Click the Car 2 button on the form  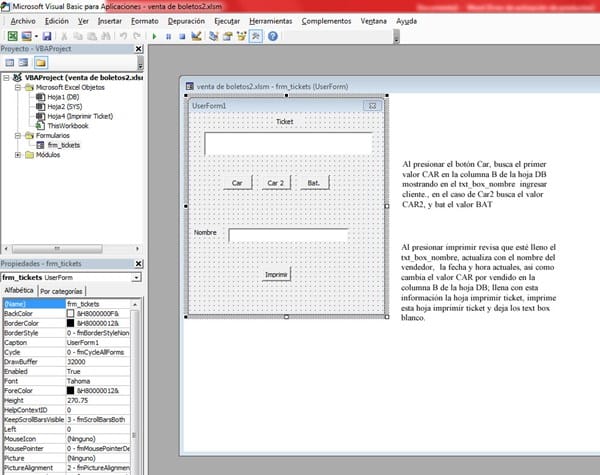[x=274, y=183]
